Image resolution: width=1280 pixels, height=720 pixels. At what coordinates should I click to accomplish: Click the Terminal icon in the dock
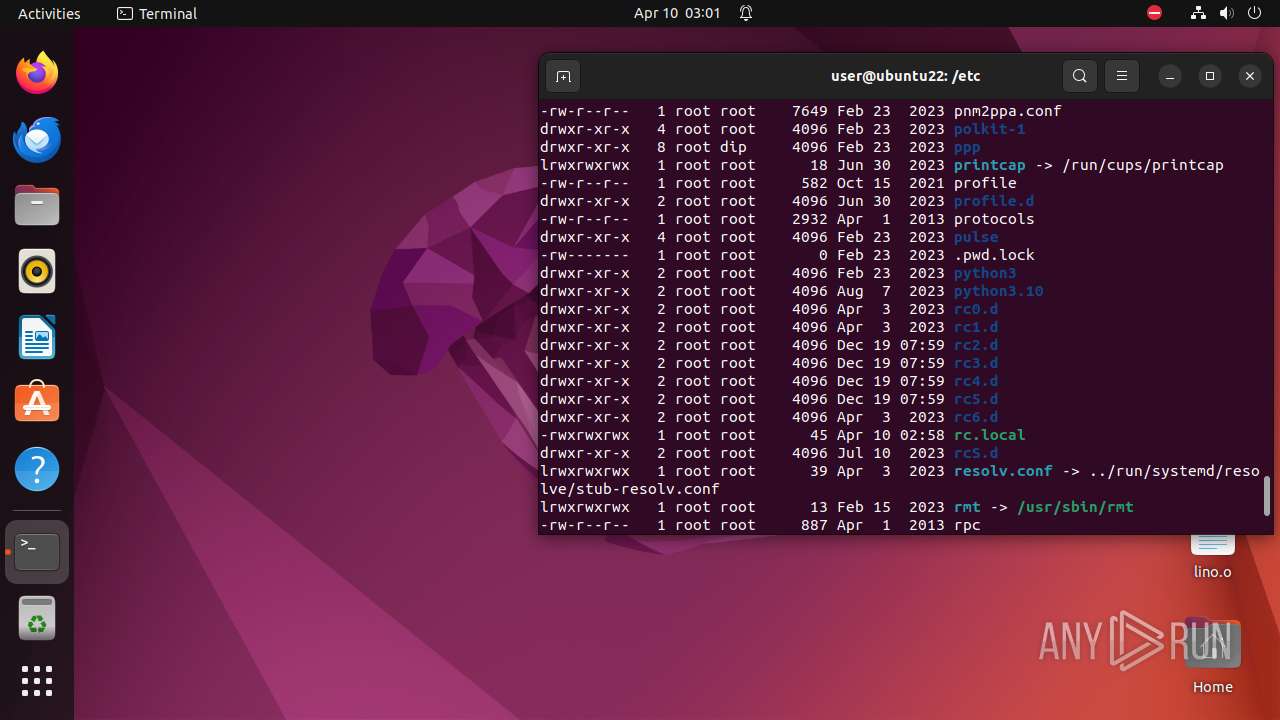37,551
